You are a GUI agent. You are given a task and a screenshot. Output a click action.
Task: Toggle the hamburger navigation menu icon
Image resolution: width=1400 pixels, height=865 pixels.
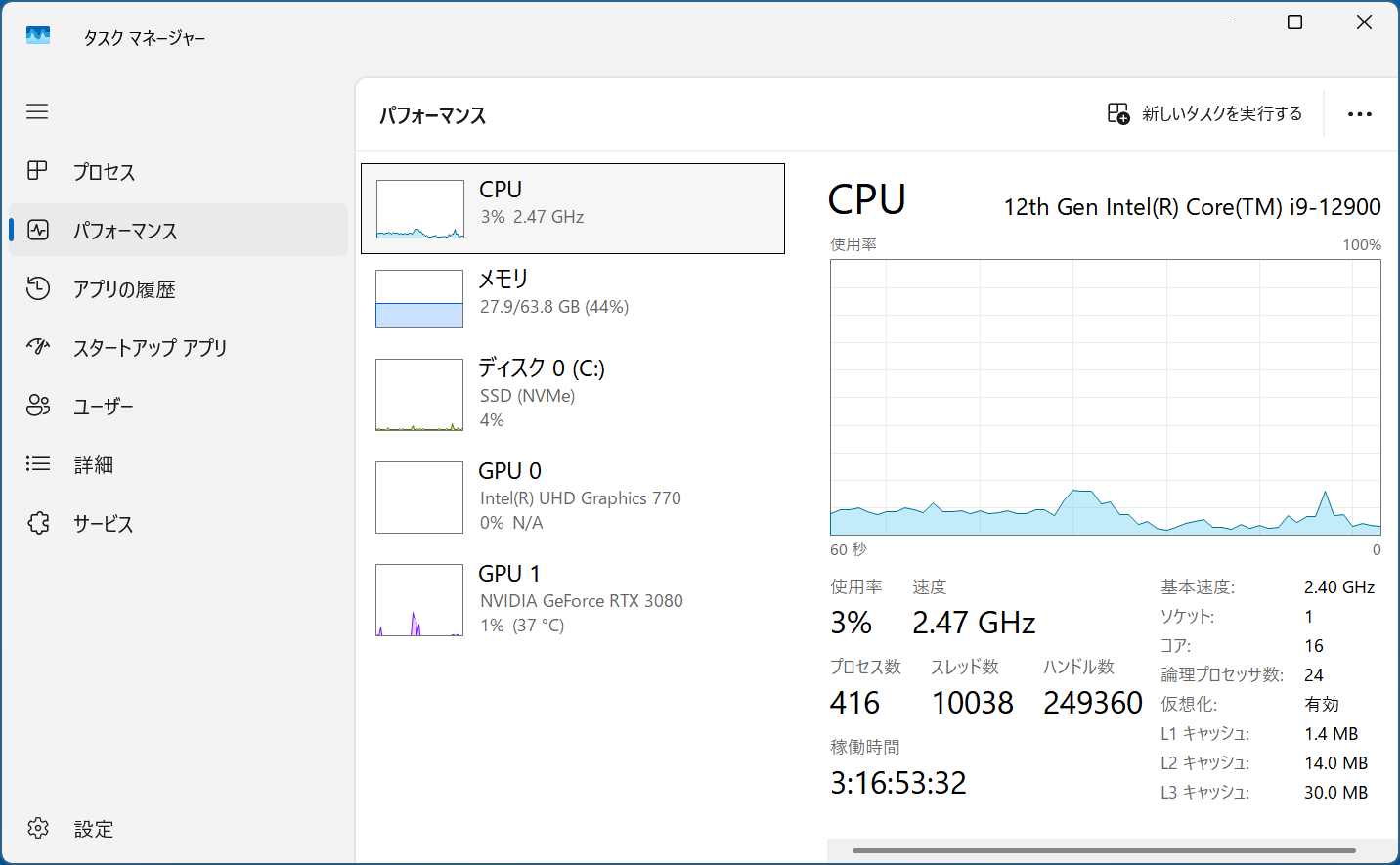tap(37, 111)
